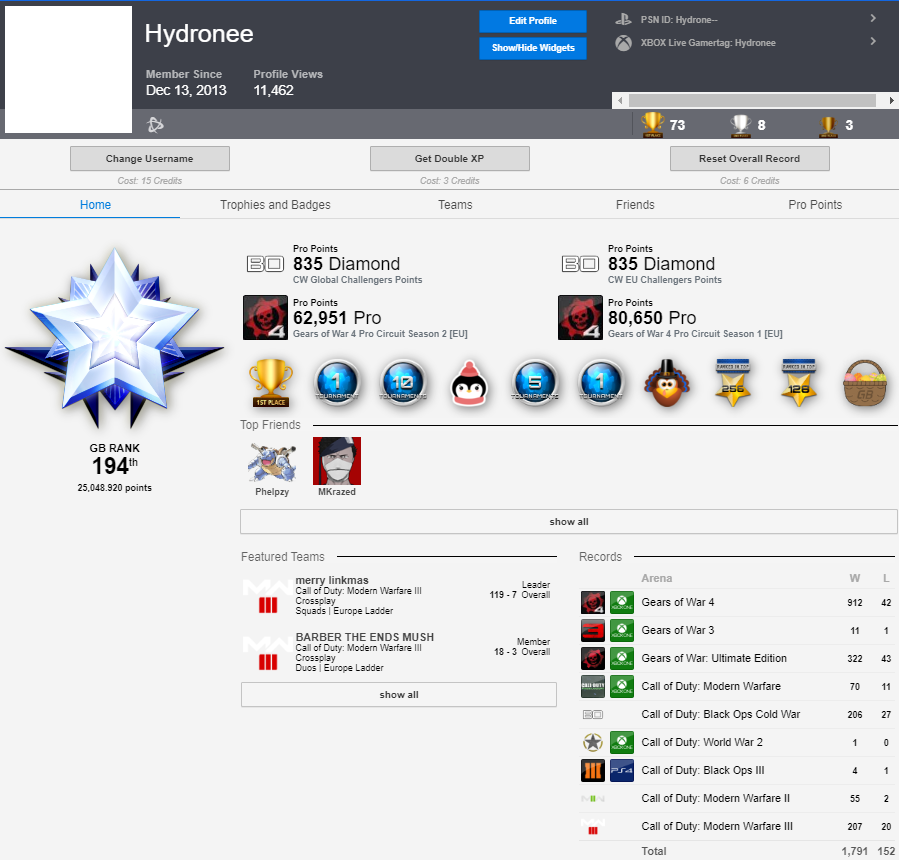Click the diamond star GB Rank emblem

114,338
